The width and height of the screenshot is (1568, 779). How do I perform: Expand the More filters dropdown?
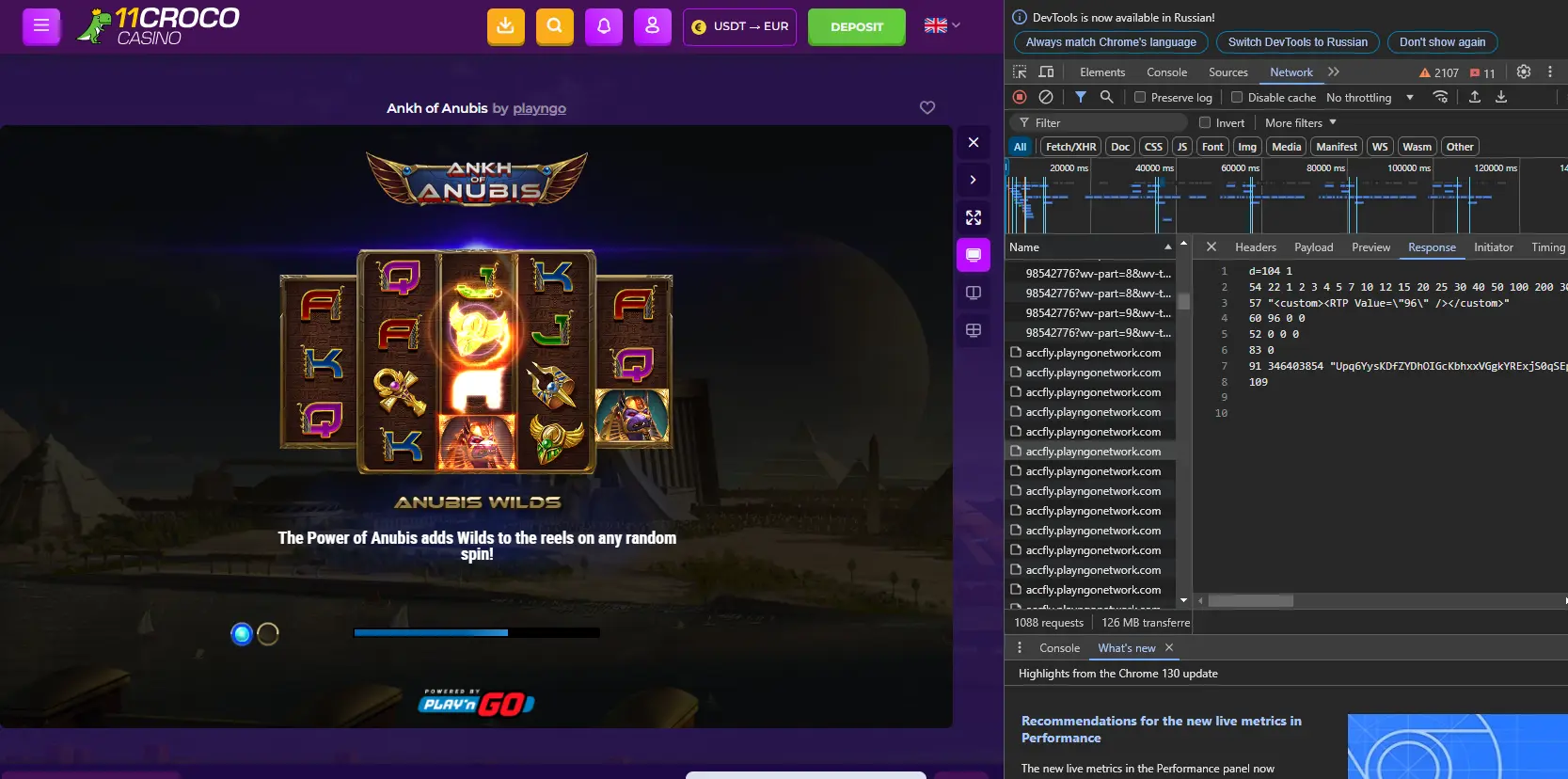(x=1301, y=122)
